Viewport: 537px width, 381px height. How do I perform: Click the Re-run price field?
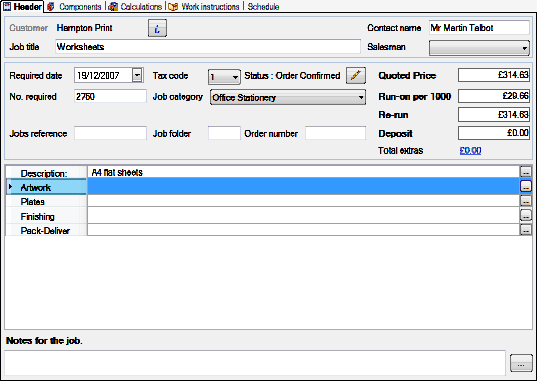(x=494, y=115)
